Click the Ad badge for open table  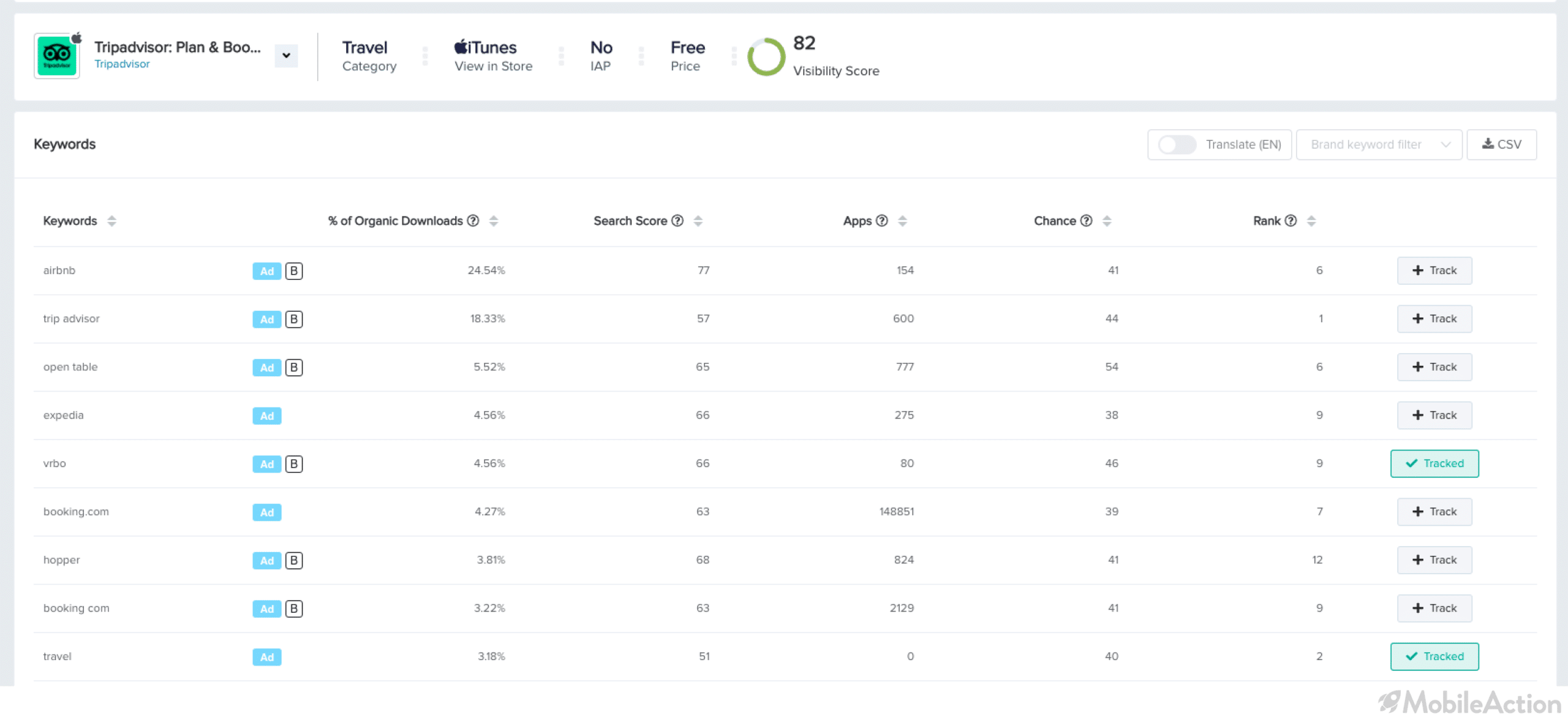point(267,368)
